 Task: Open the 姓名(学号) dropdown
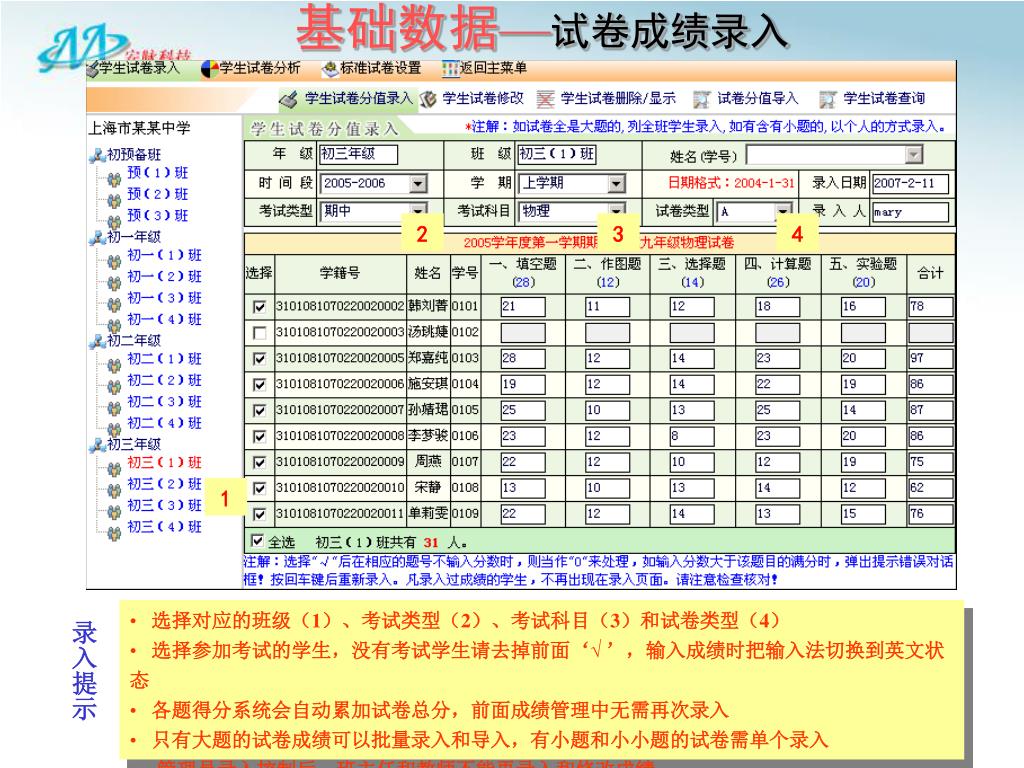tap(914, 155)
